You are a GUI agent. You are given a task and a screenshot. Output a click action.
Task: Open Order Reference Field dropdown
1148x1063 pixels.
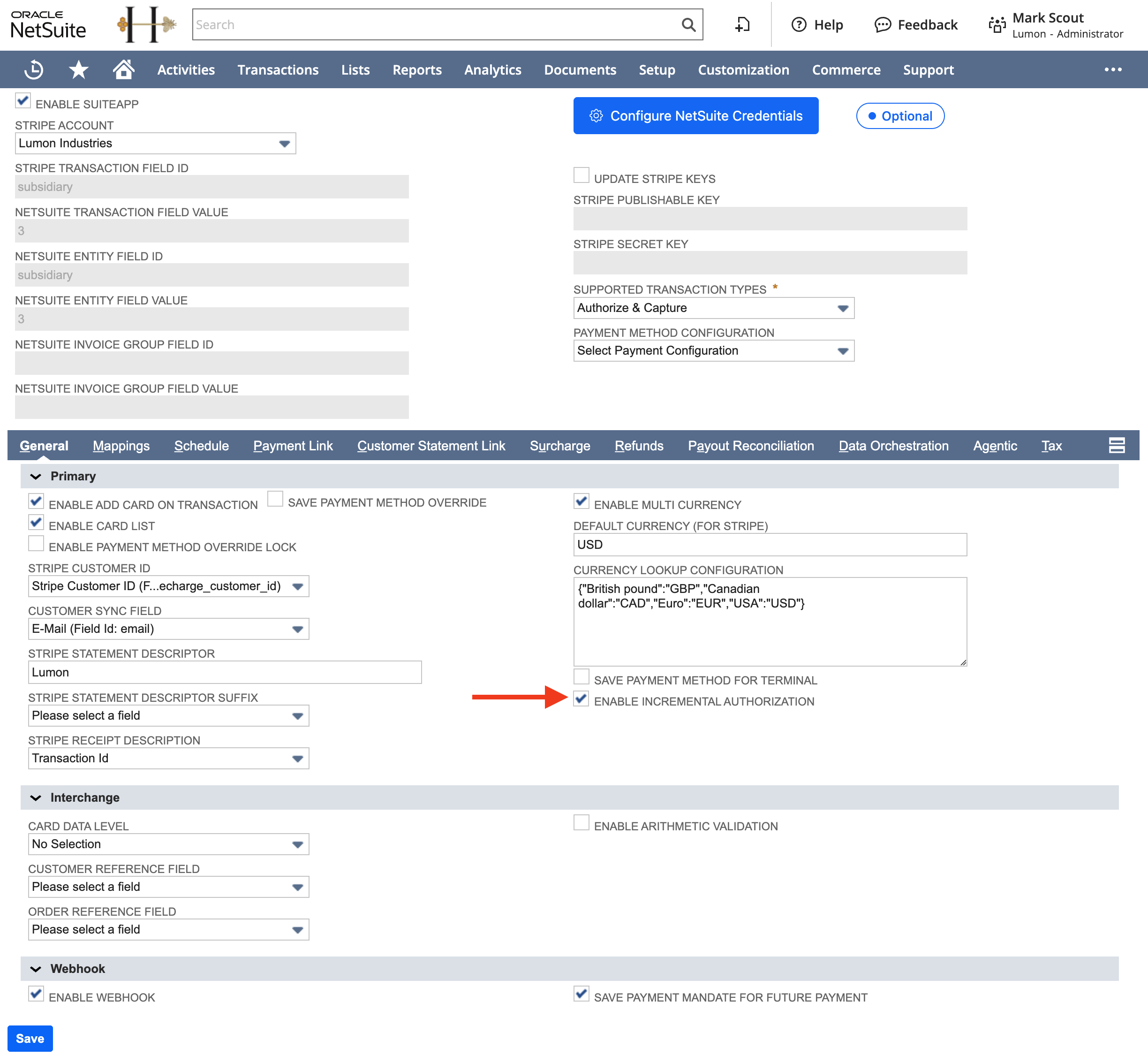(168, 930)
